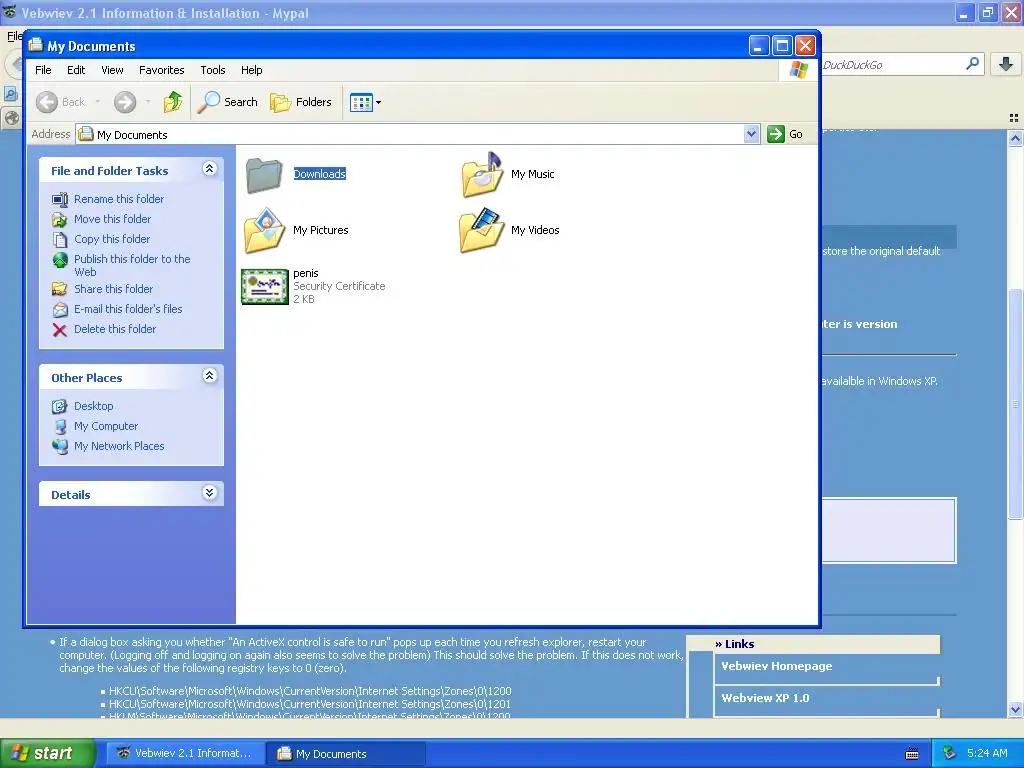Image resolution: width=1024 pixels, height=768 pixels.
Task: Click the Go button
Action: [x=786, y=134]
